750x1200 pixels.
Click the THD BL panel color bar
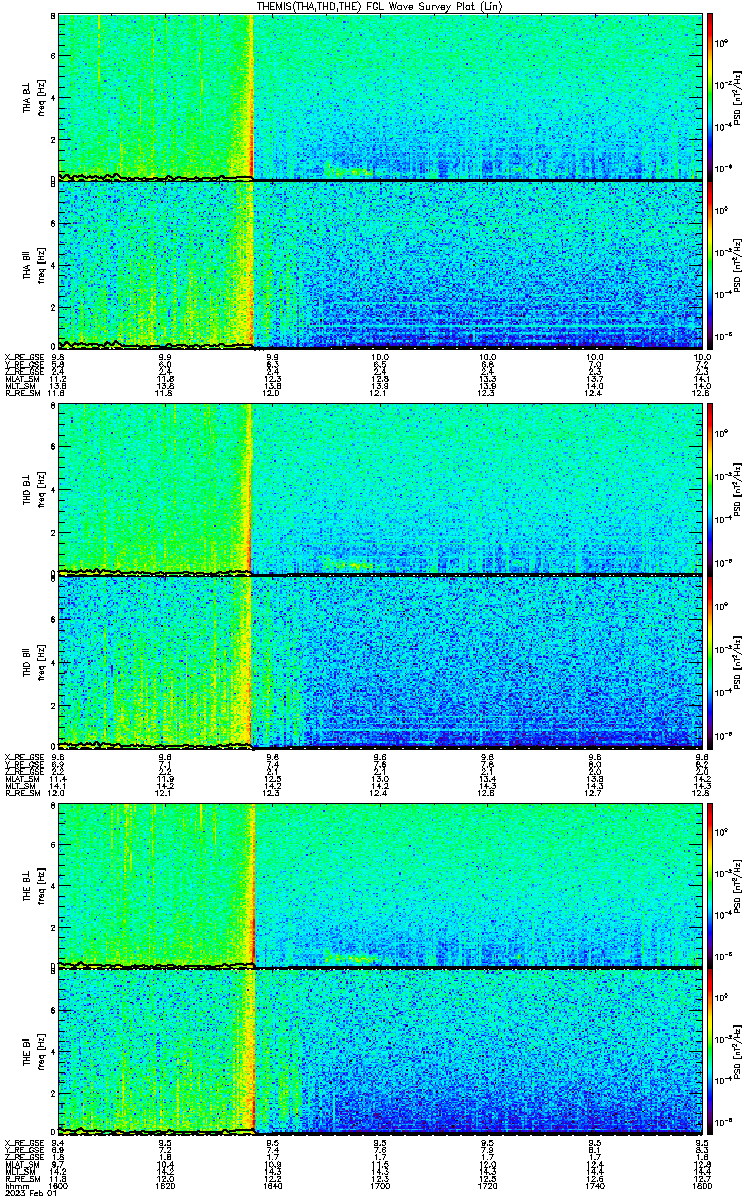click(x=710, y=489)
